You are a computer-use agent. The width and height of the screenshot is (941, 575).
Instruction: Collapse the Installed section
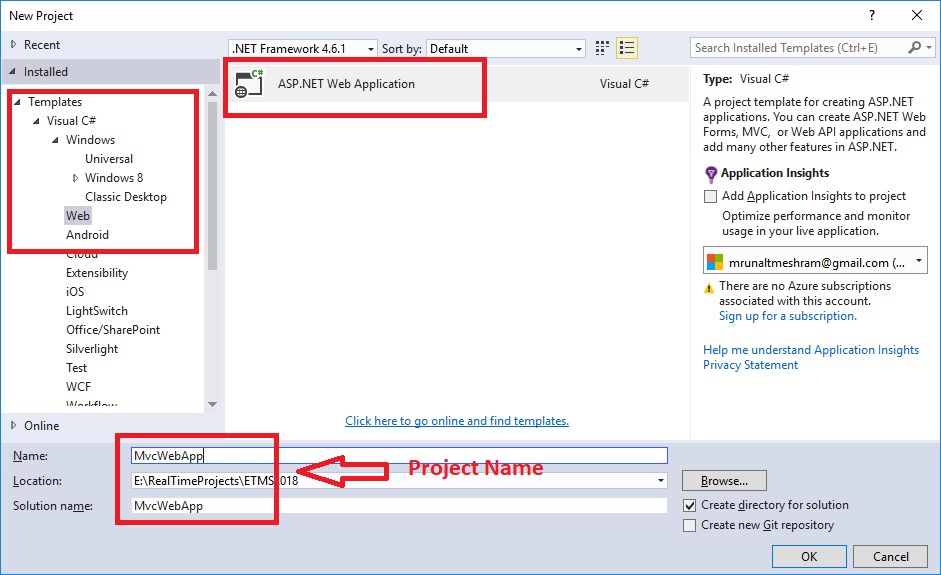point(13,71)
